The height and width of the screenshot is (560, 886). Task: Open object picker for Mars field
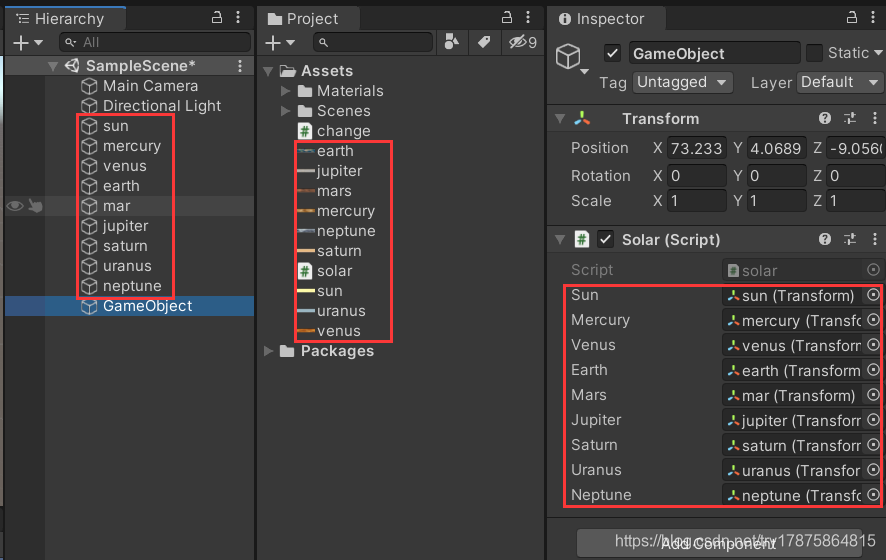click(x=873, y=395)
